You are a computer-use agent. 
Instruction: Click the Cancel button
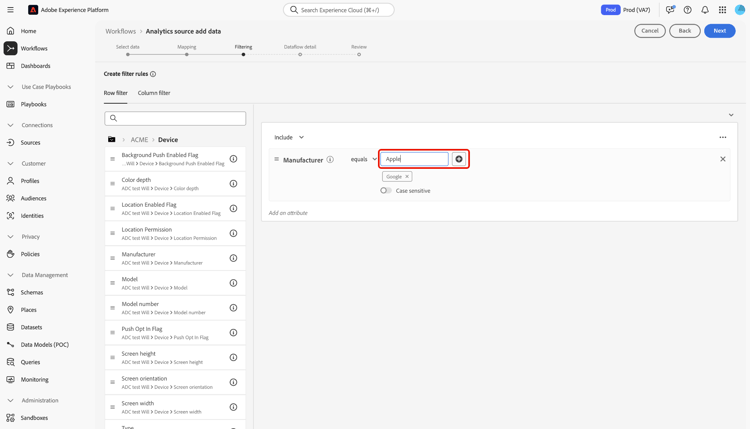(650, 31)
